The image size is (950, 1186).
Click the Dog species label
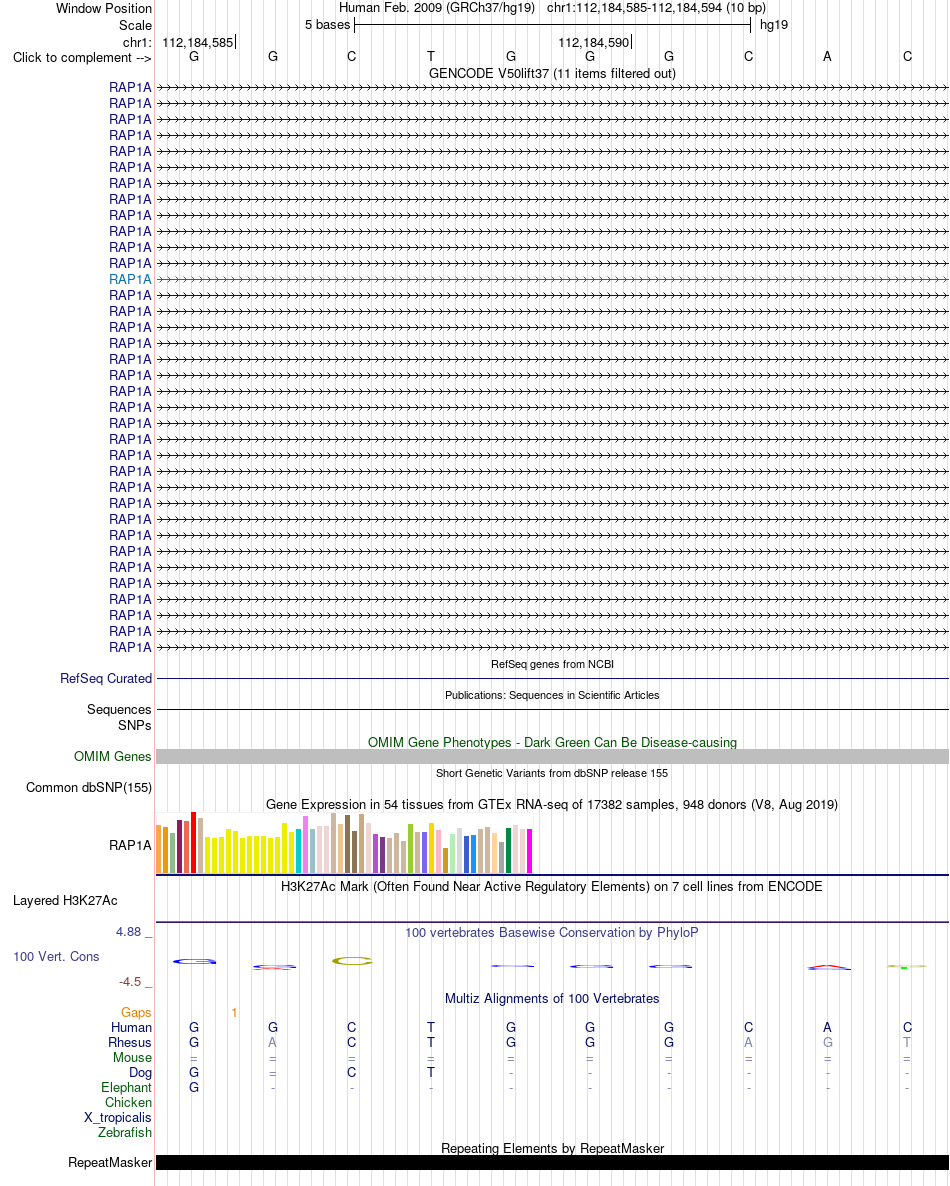140,1073
